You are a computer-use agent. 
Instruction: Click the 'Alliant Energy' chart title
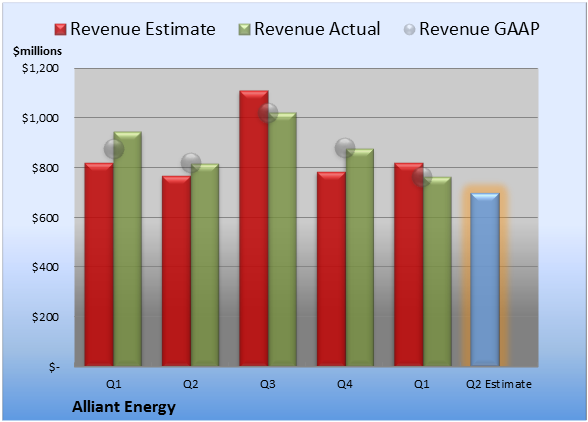(x=124, y=407)
